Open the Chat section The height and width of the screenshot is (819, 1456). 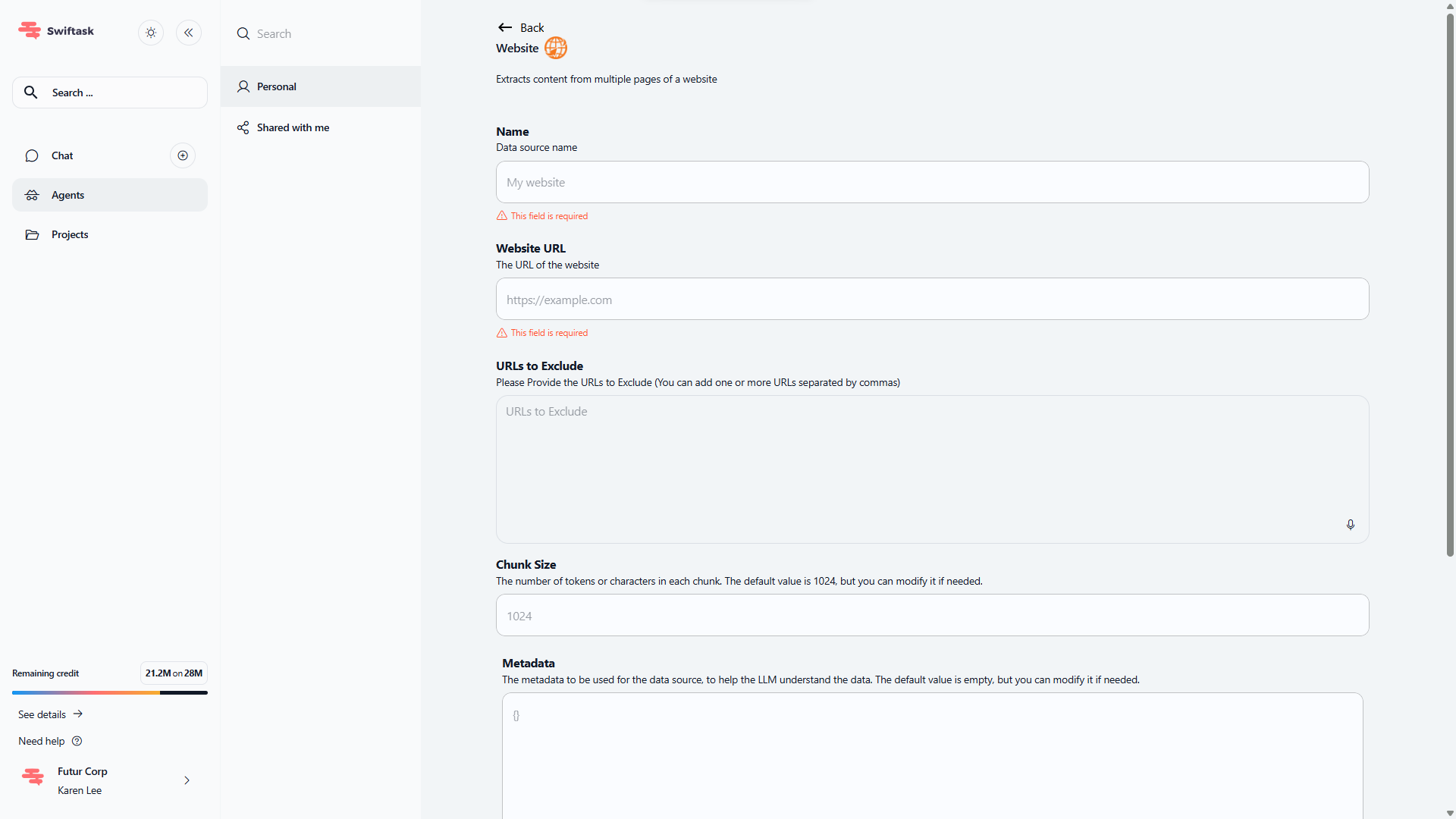pos(62,155)
